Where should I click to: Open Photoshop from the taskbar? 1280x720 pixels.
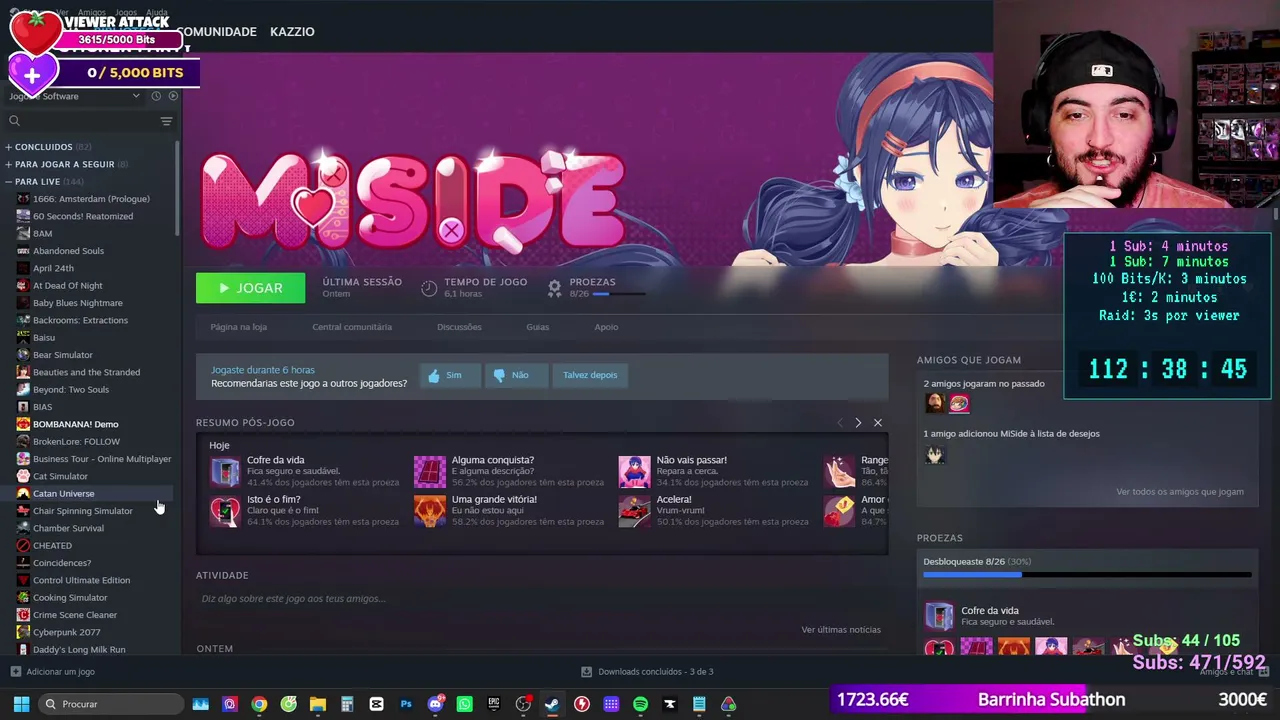click(406, 704)
